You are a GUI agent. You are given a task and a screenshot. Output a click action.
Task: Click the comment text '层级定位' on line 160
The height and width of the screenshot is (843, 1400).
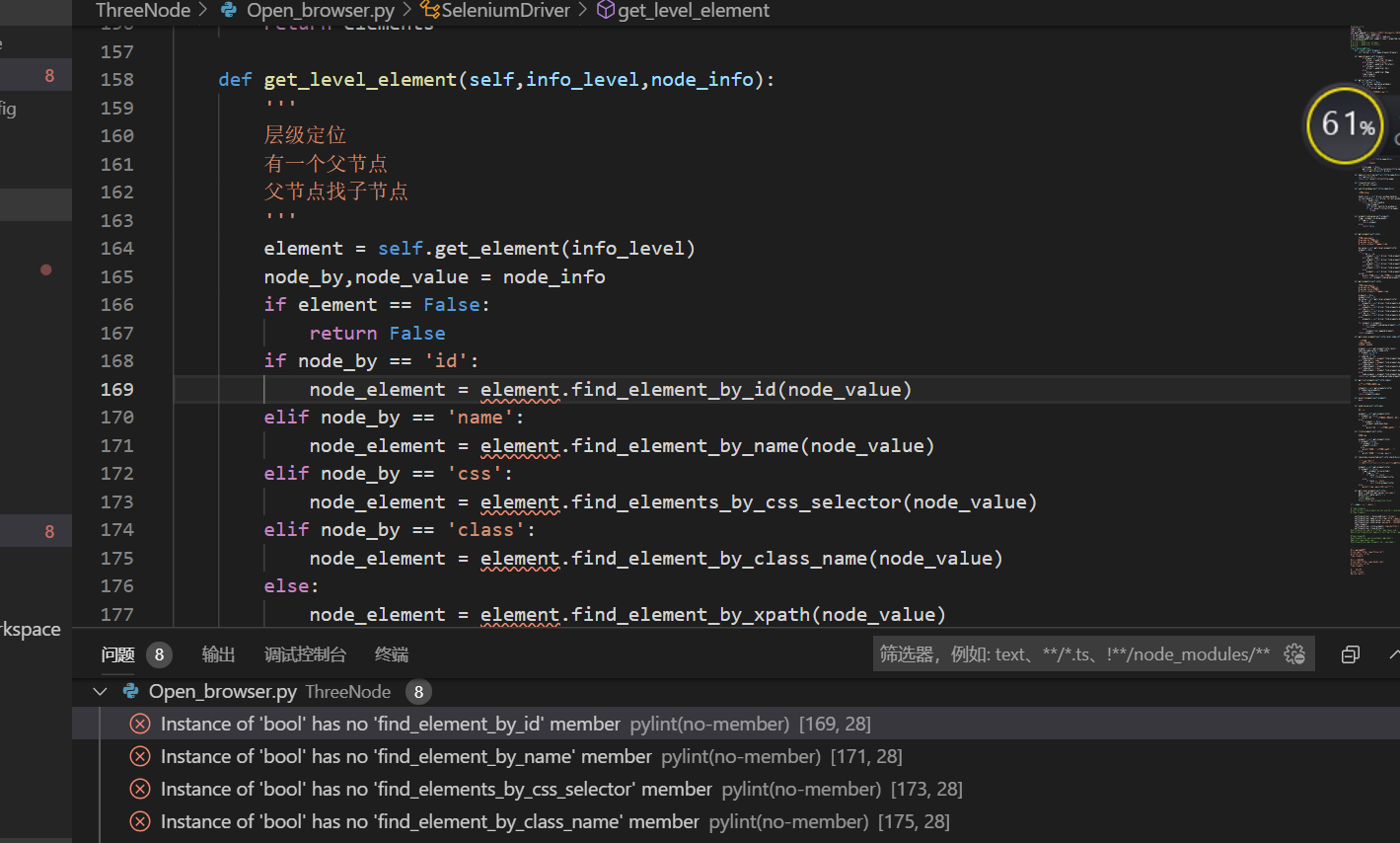point(305,135)
